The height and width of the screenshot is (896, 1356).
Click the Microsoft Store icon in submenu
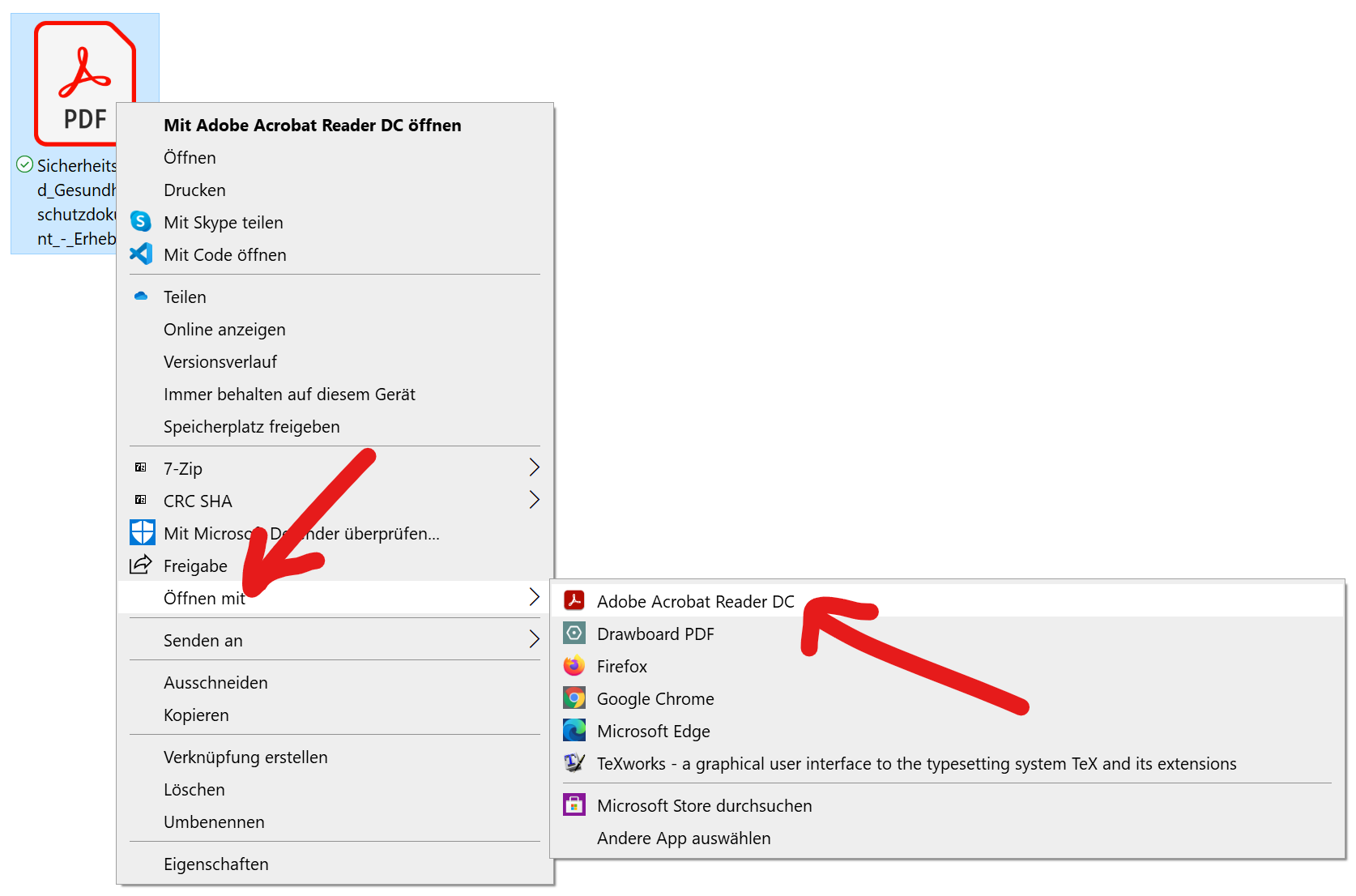point(574,804)
